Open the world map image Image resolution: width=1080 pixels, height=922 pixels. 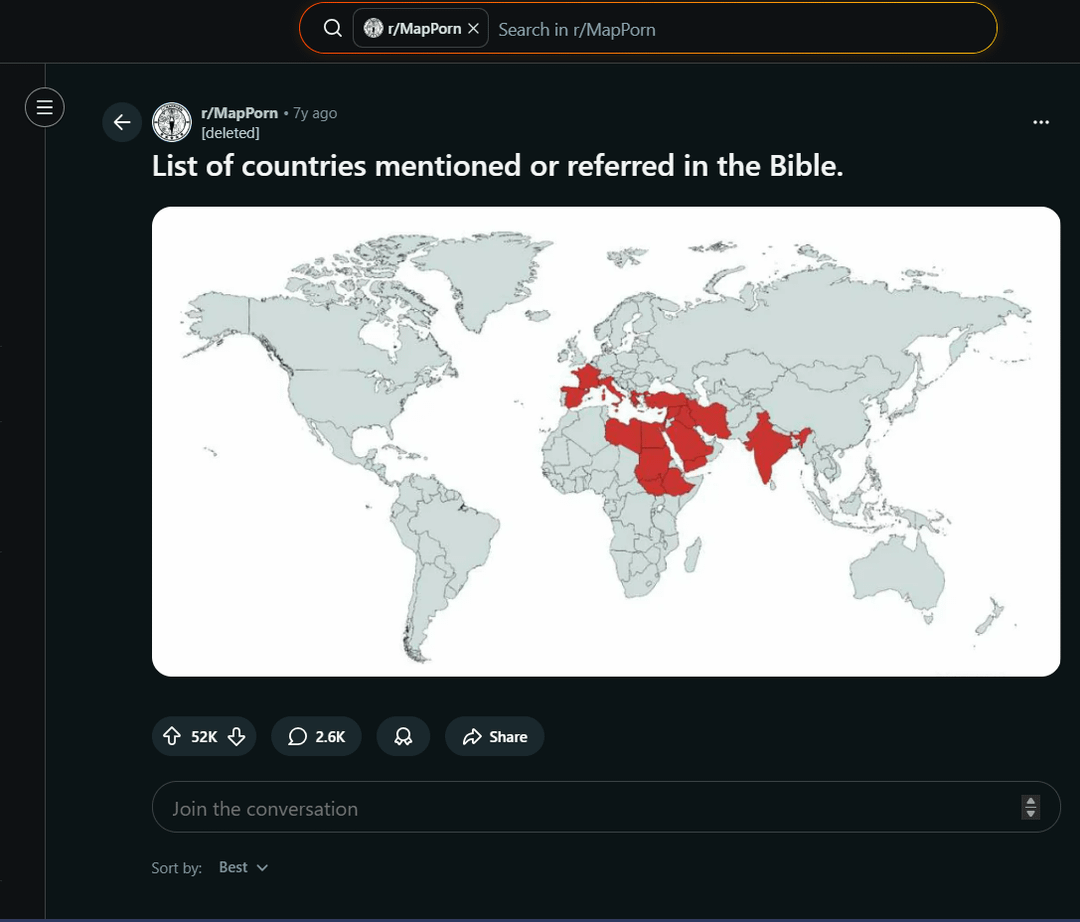pyautogui.click(x=605, y=441)
